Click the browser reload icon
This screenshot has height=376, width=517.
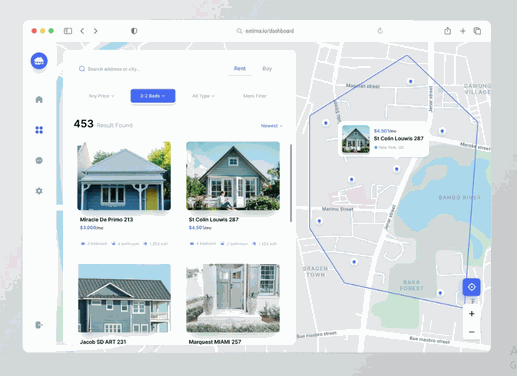click(x=380, y=31)
